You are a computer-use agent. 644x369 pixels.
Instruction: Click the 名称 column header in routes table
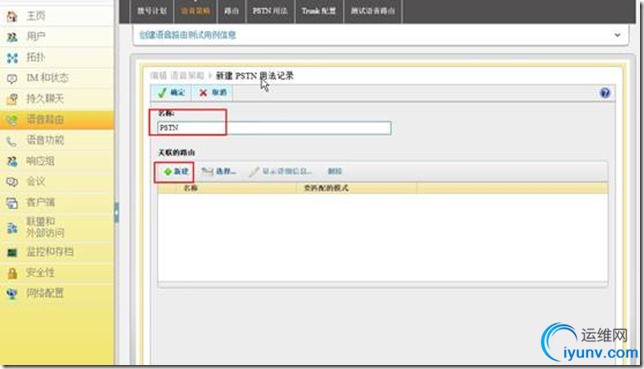[236, 188]
